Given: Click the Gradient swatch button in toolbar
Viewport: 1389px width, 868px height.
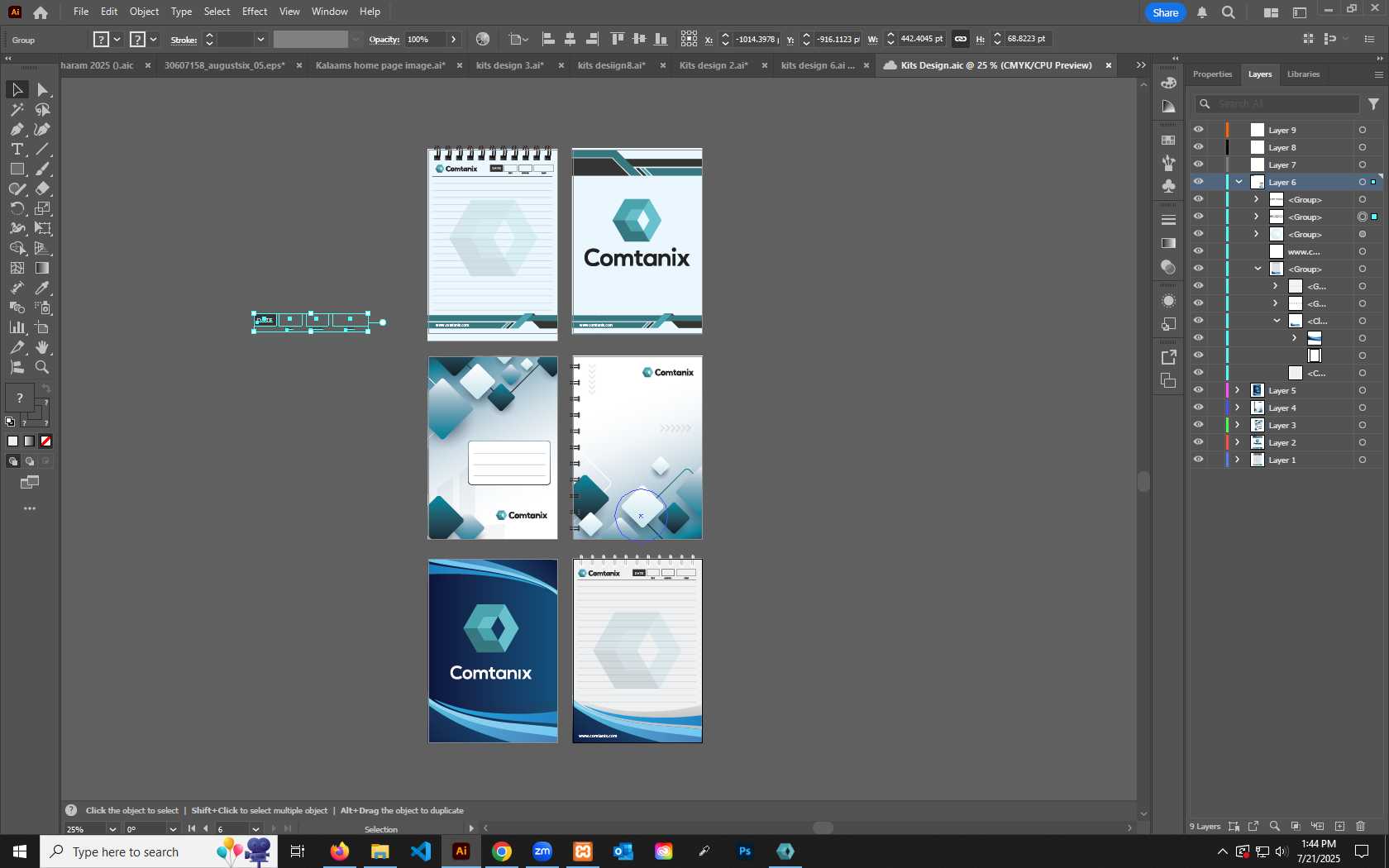Looking at the screenshot, I should (x=30, y=441).
